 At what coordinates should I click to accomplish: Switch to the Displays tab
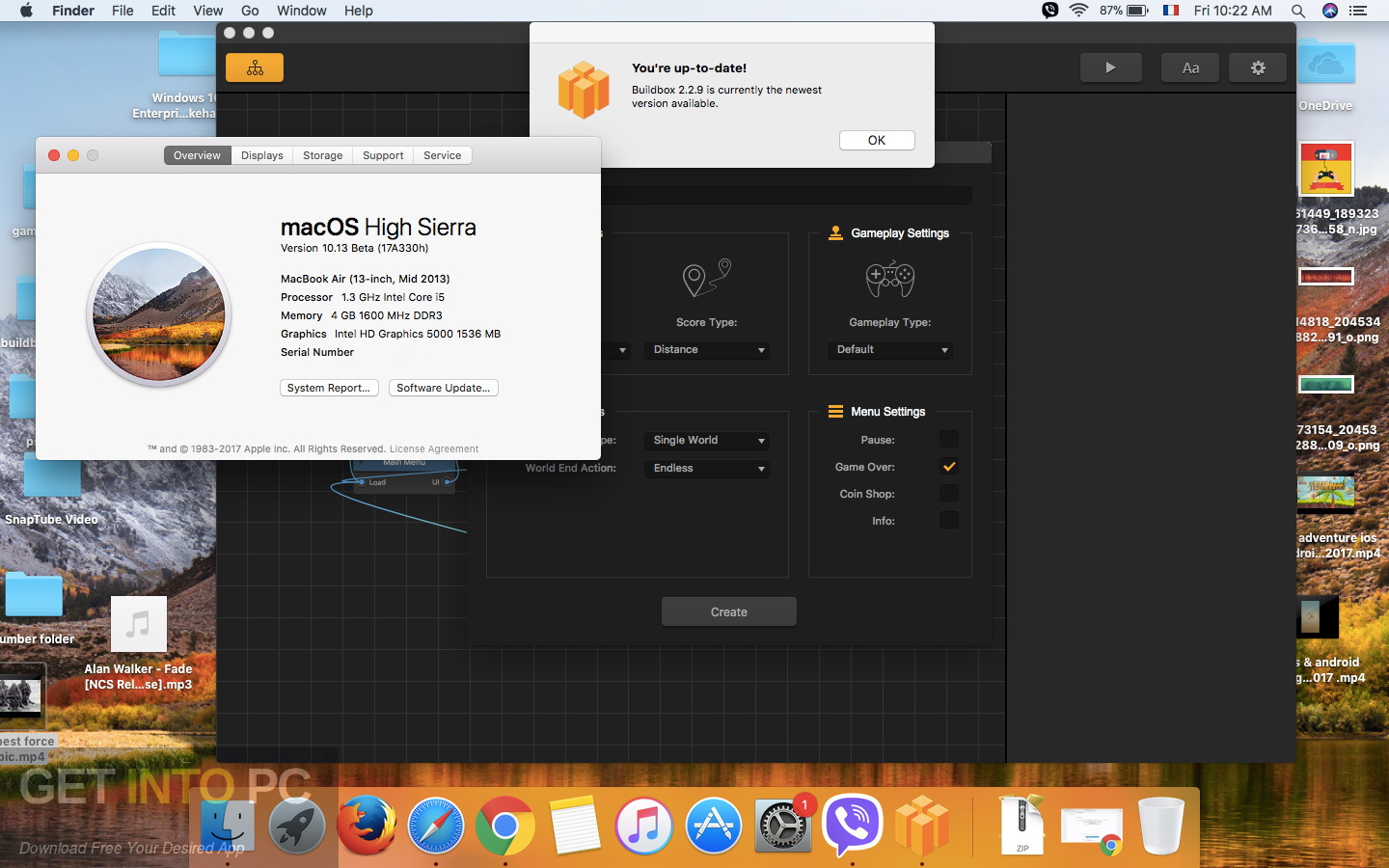(x=262, y=155)
